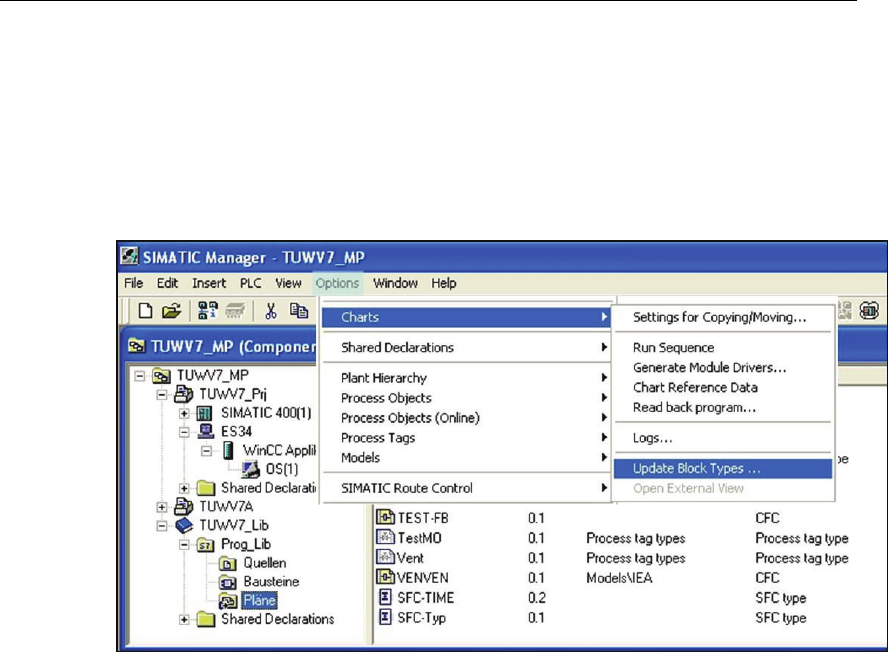Click the Vent process tag icon
Image resolution: width=888 pixels, height=652 pixels.
pyautogui.click(x=385, y=557)
